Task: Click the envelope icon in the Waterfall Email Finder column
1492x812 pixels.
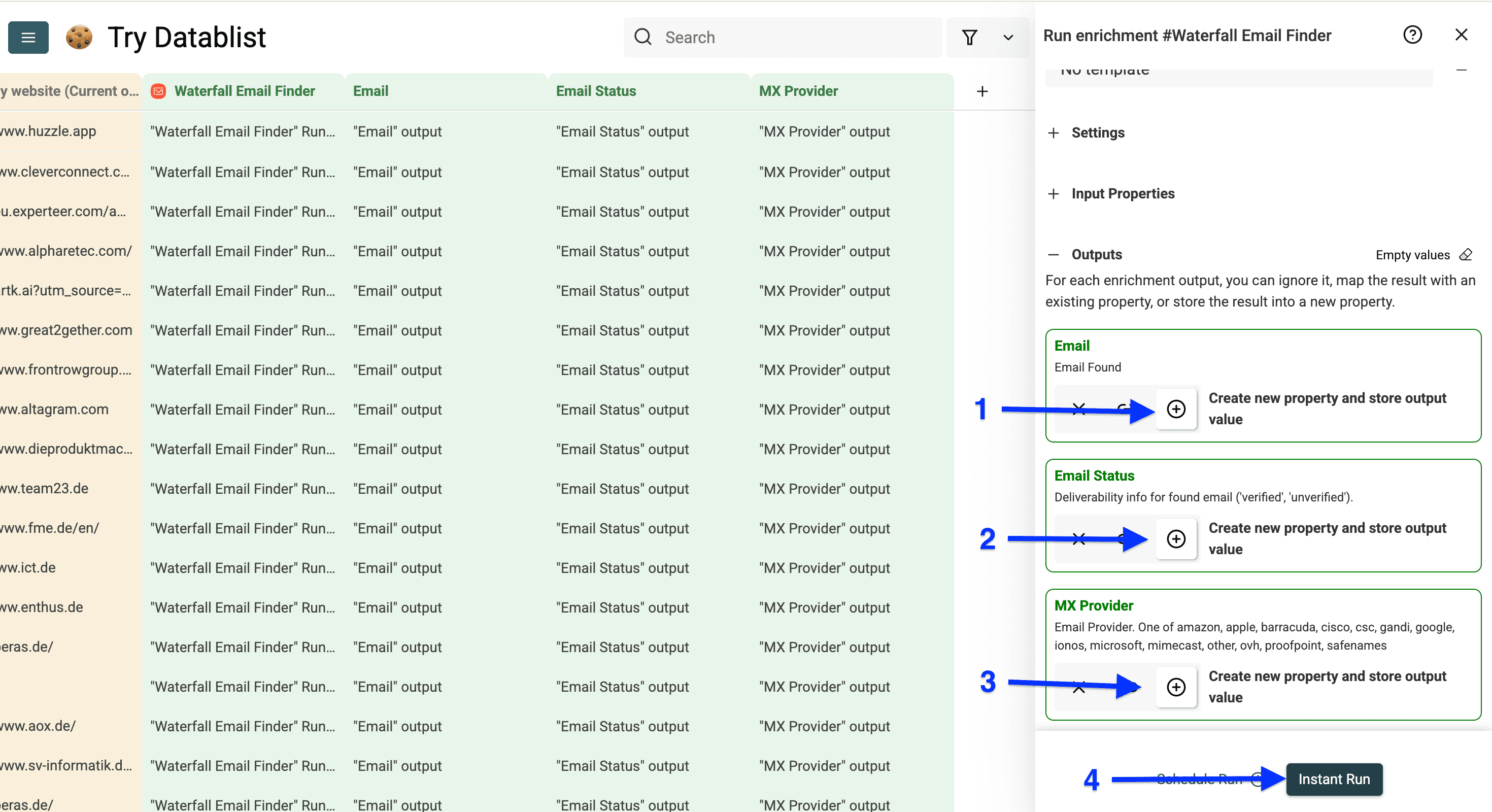Action: coord(157,91)
